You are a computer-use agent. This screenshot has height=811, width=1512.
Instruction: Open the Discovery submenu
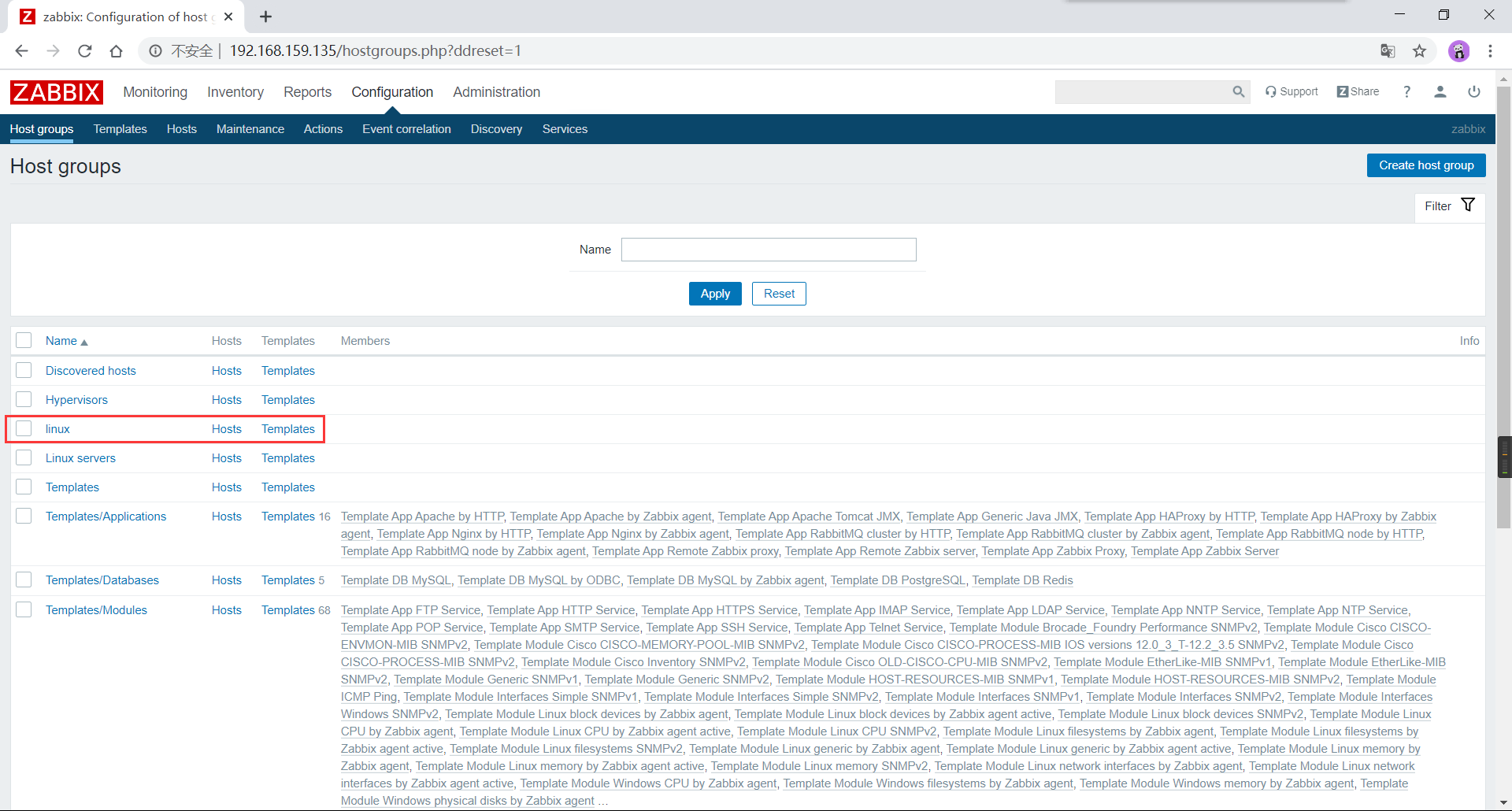(x=496, y=129)
